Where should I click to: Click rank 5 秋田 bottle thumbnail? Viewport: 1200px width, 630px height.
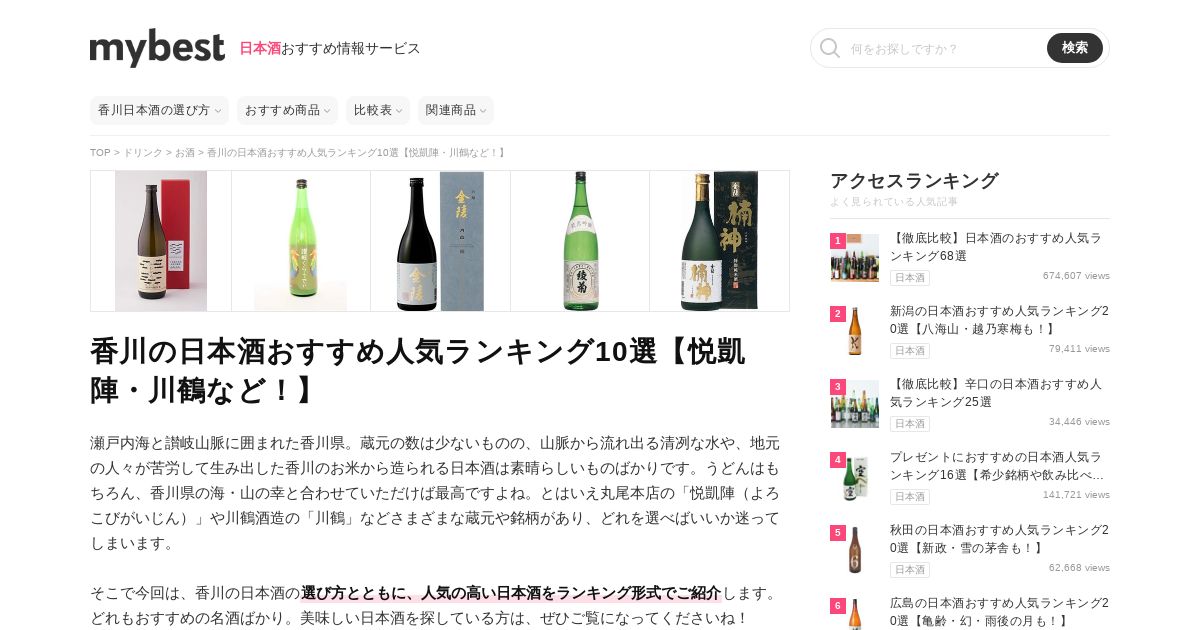click(855, 550)
